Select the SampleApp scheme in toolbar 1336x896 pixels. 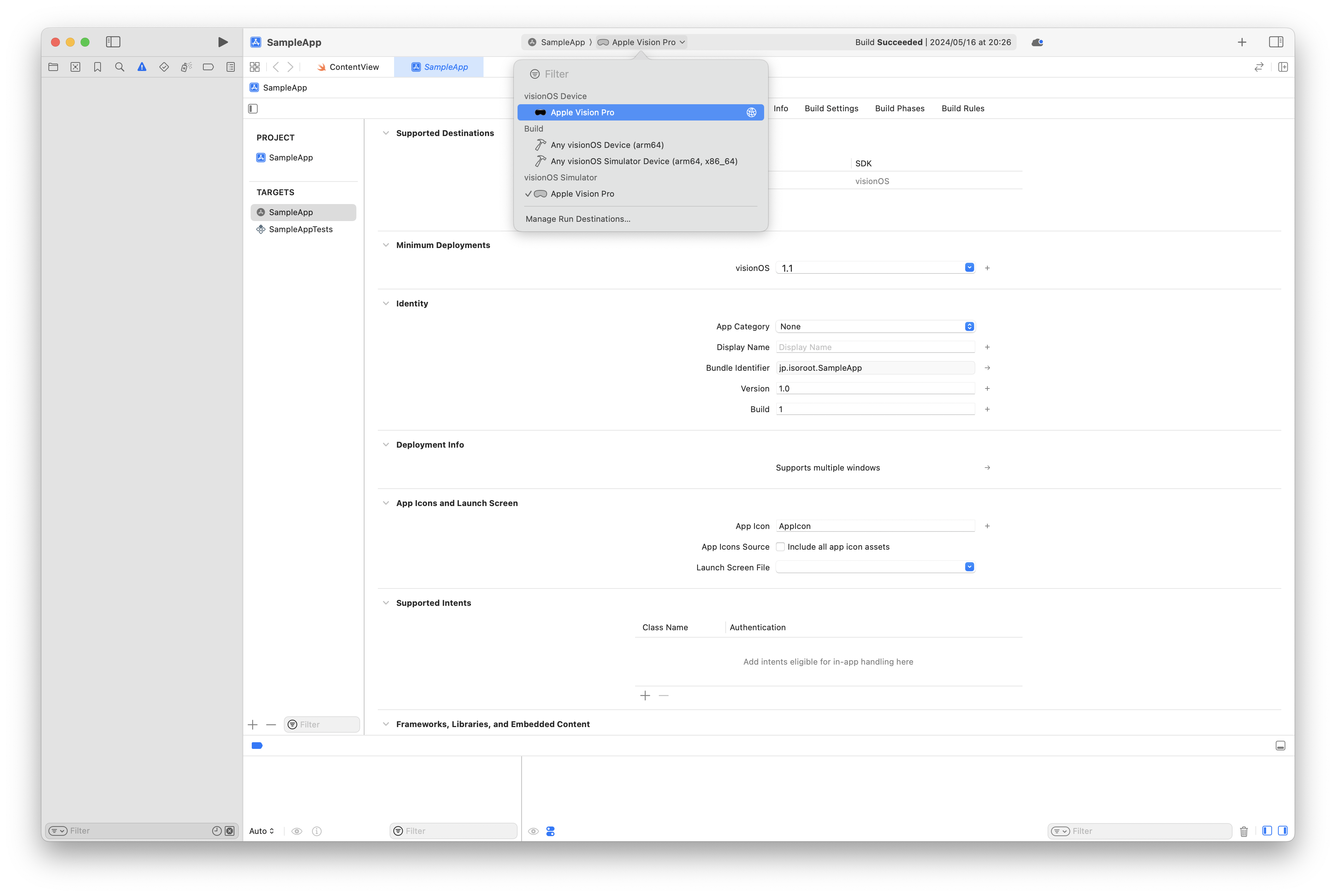click(x=557, y=42)
